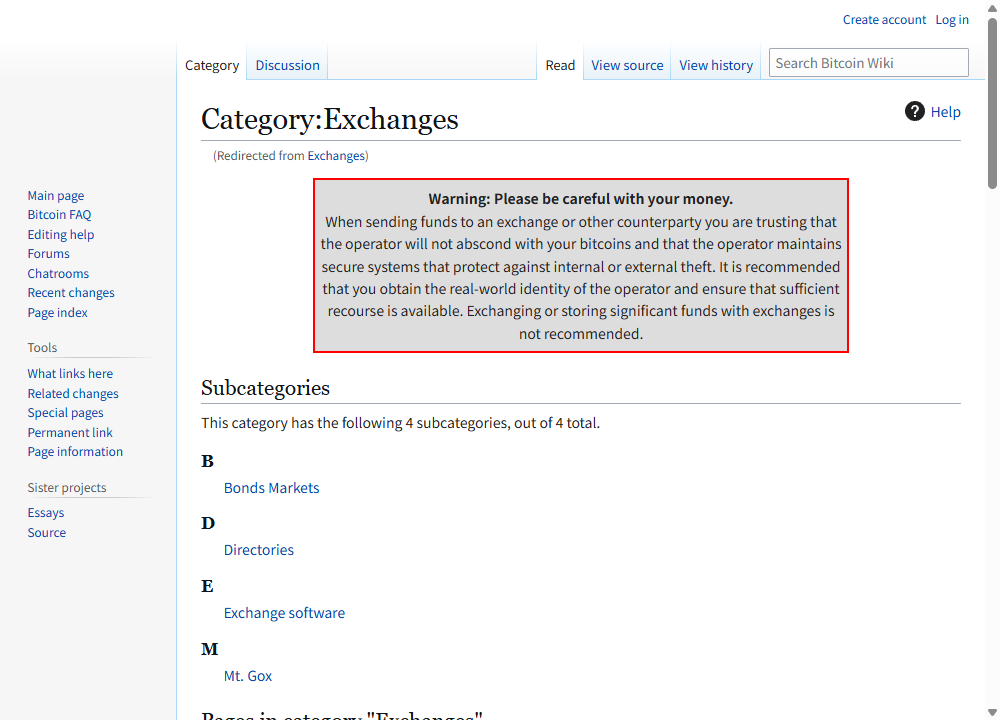Screen dimensions: 1000x720
Task: Open the View source tab
Action: [627, 65]
